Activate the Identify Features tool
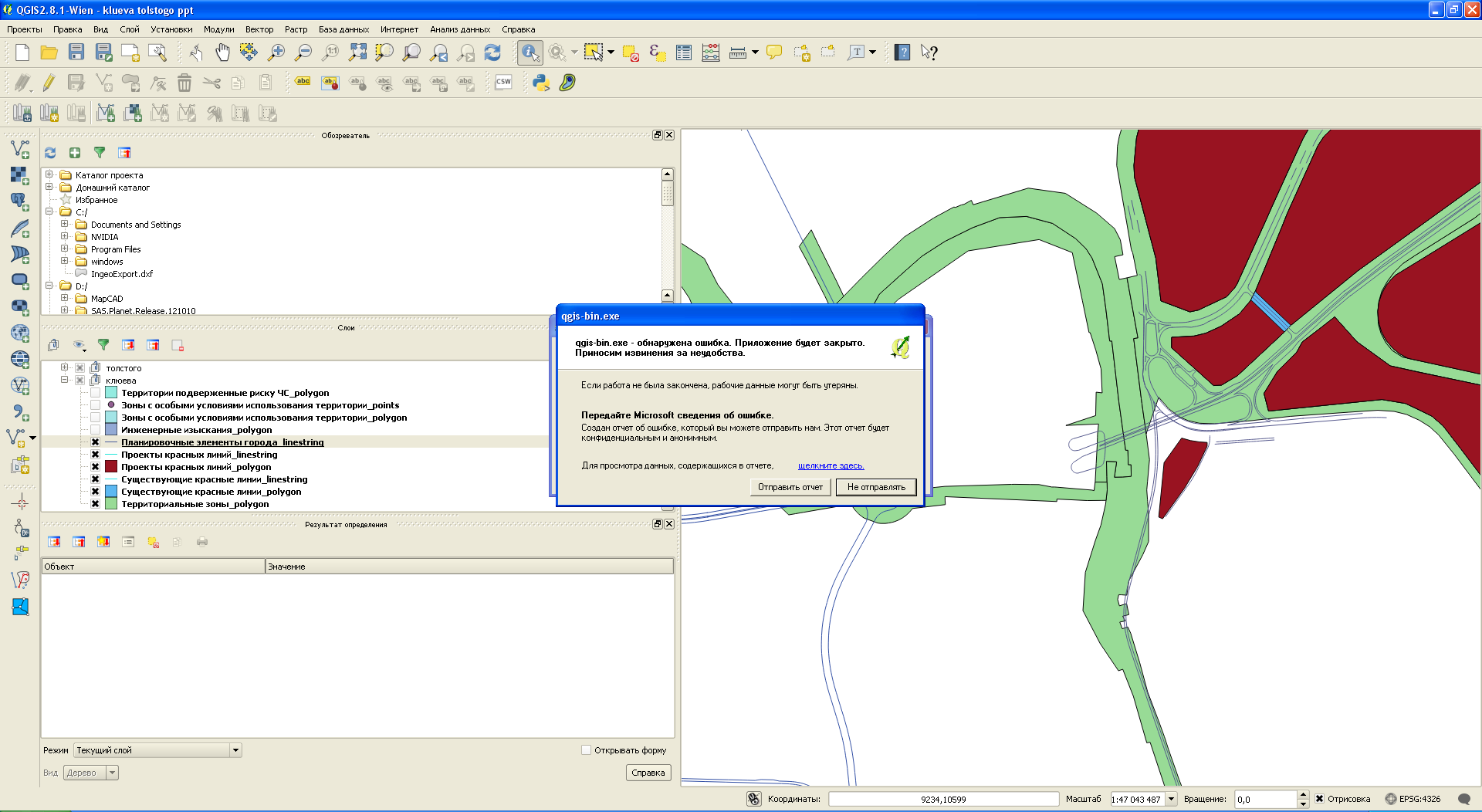1482x812 pixels. pos(530,52)
